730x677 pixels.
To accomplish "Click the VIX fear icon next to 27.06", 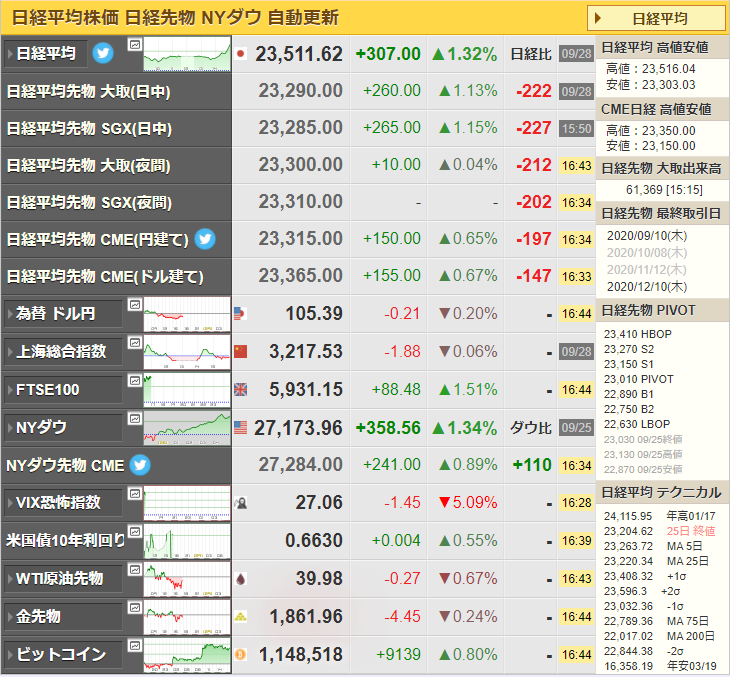I will [240, 503].
